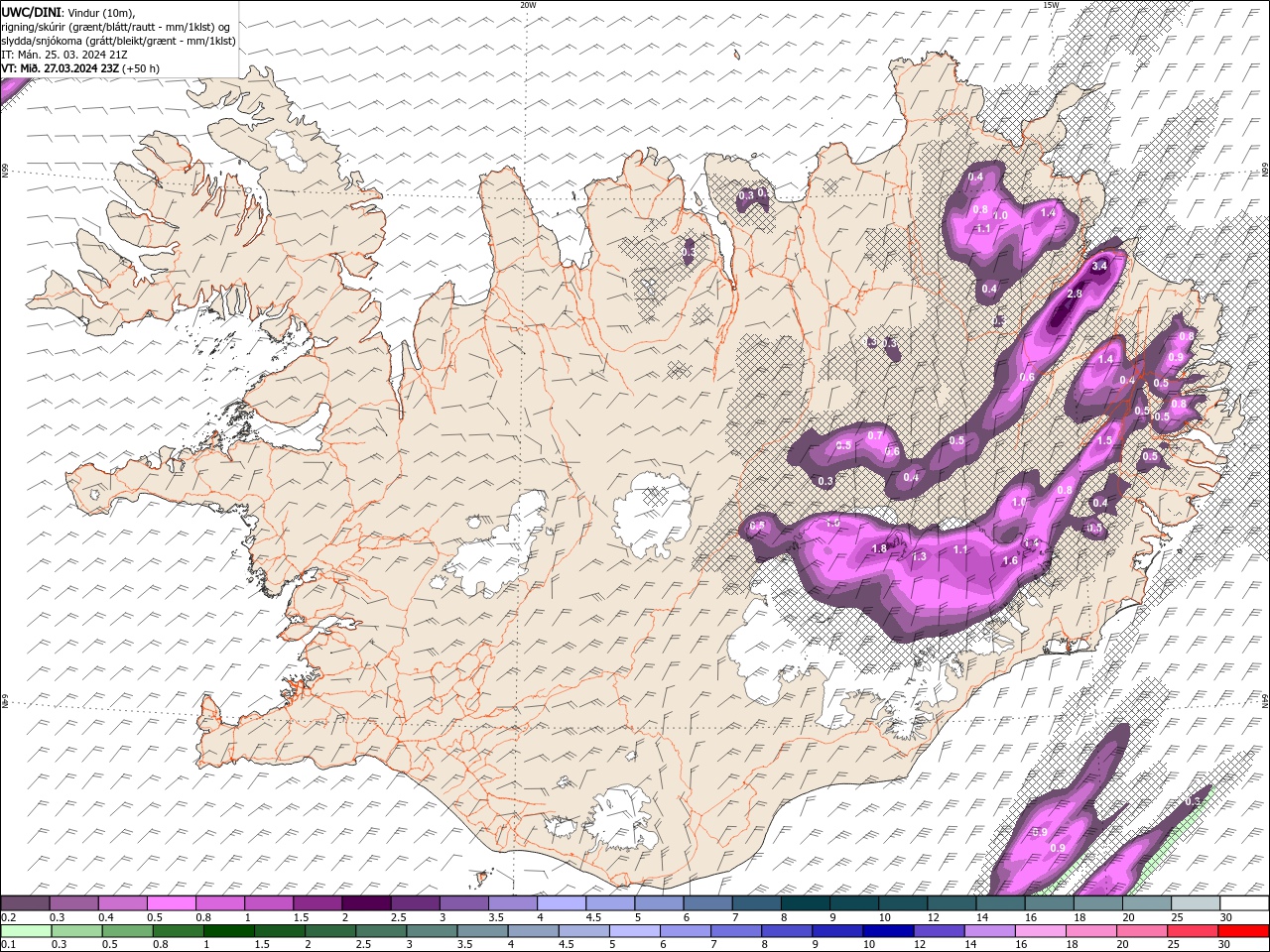Click the 1.3 precipitation value on the map

click(919, 556)
